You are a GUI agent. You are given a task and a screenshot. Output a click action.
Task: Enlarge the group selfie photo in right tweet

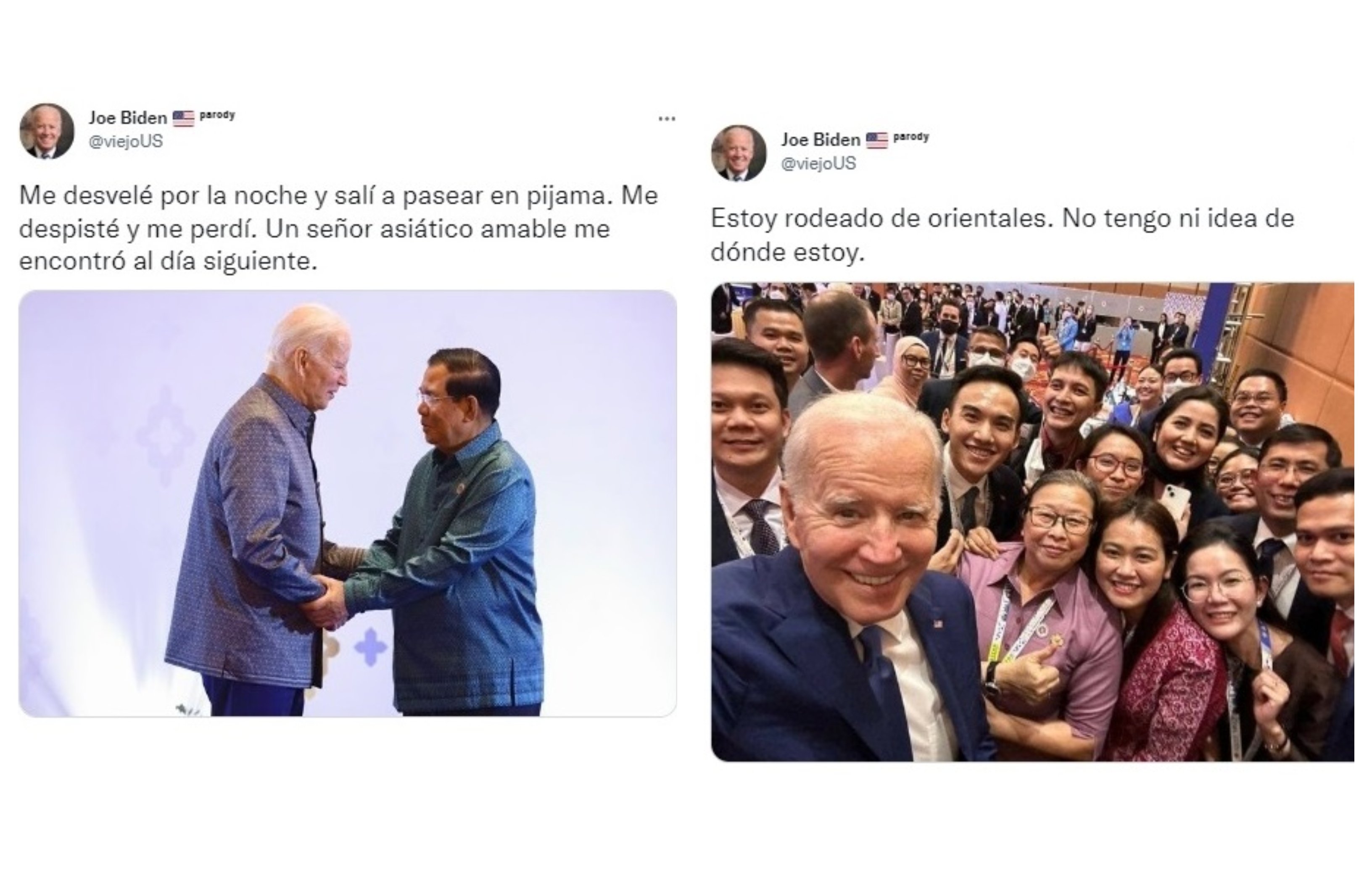pyautogui.click(x=1032, y=522)
